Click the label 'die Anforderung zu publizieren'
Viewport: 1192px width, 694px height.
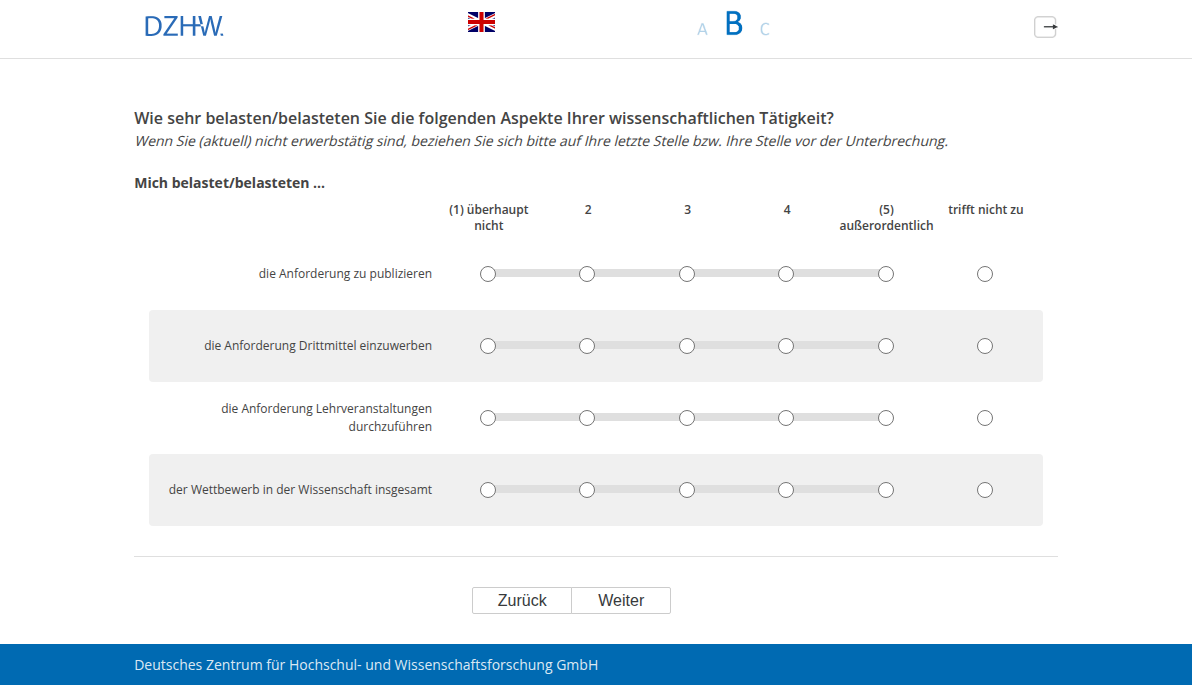tap(345, 274)
